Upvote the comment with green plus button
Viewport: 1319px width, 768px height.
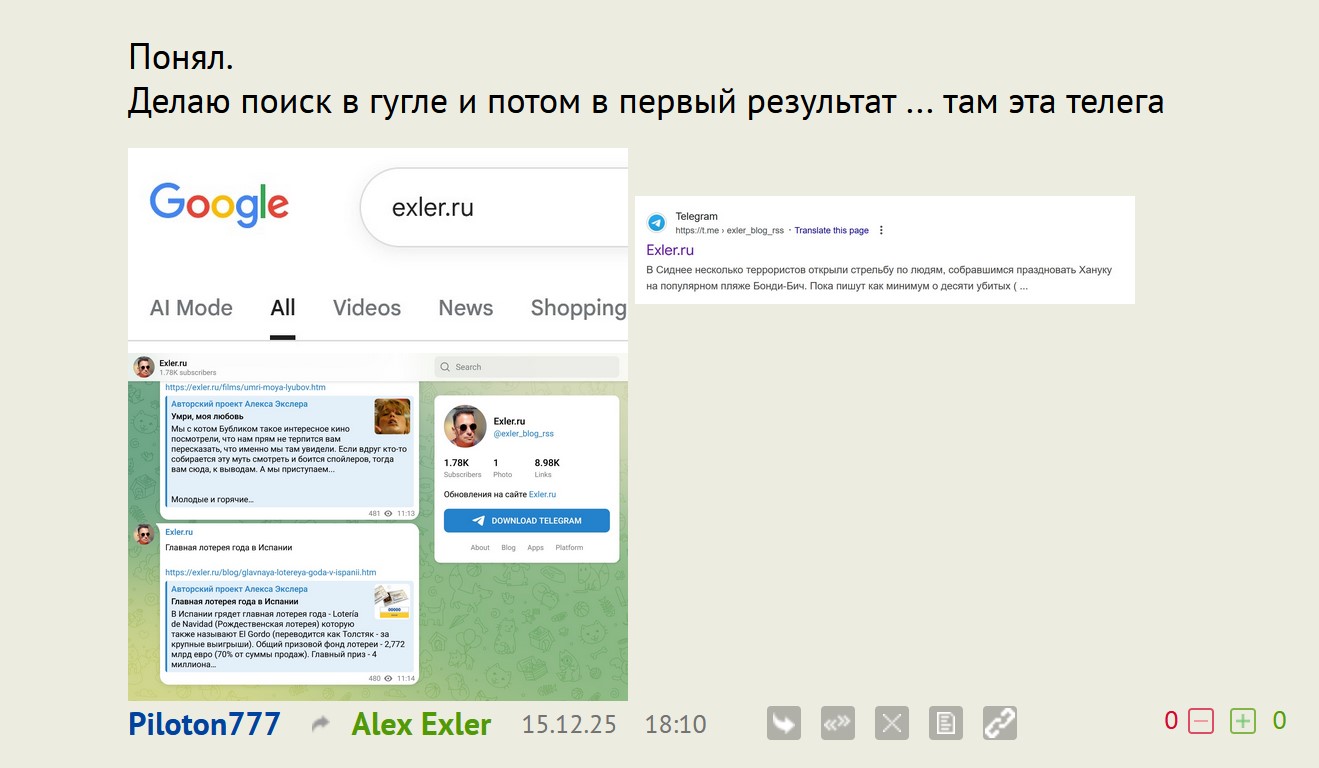[1242, 721]
